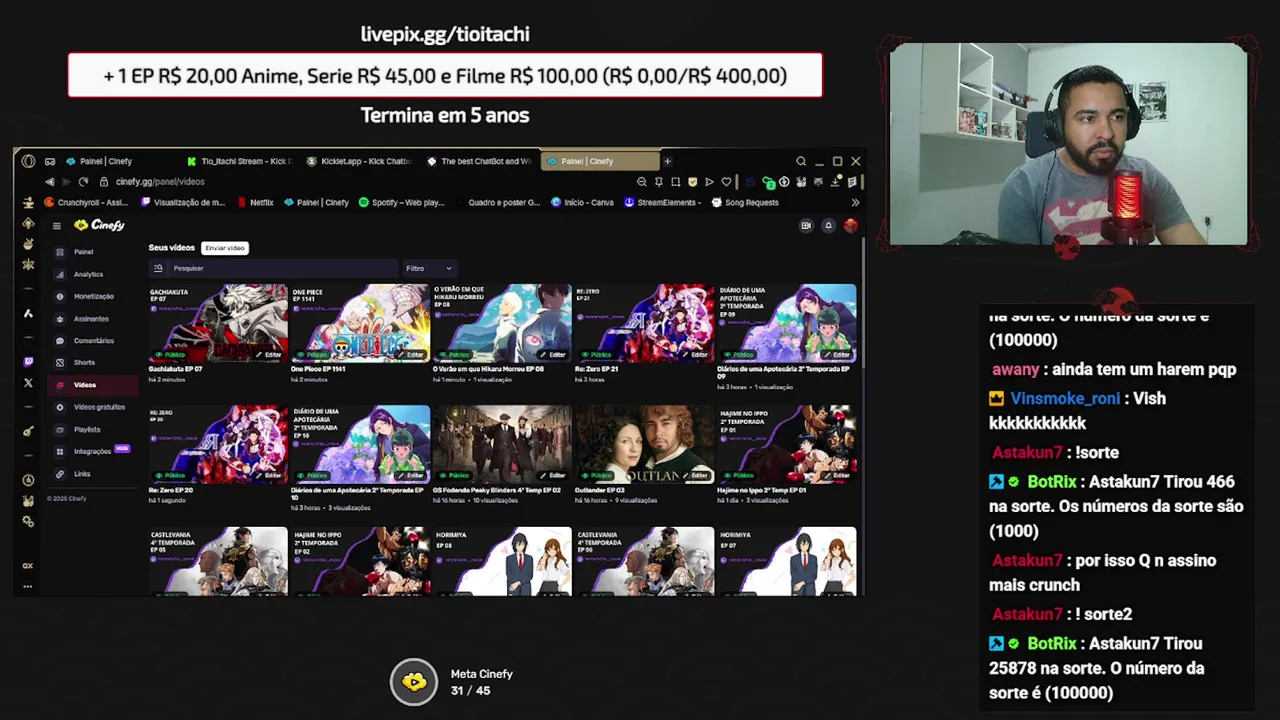Open X in the browser sidebar
The height and width of the screenshot is (720, 1280).
28,383
